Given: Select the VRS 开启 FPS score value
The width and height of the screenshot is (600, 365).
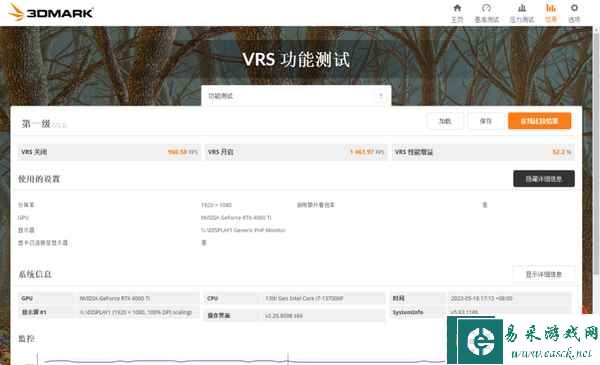Looking at the screenshot, I should (367, 152).
